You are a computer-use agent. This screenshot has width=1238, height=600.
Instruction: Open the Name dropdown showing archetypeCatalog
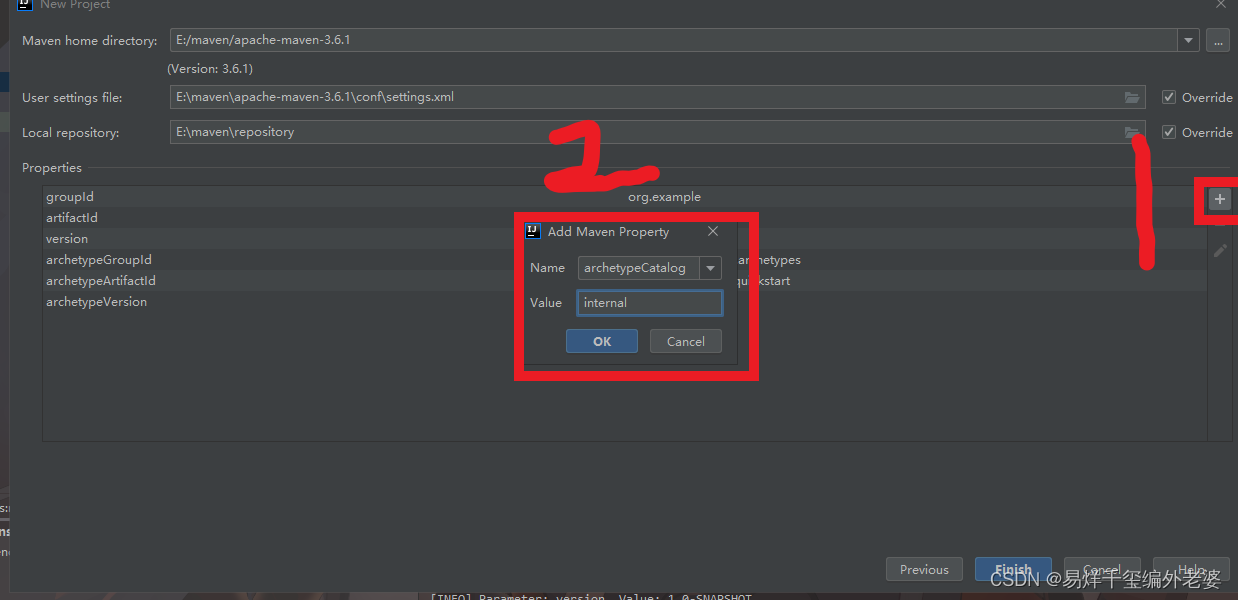pos(650,267)
